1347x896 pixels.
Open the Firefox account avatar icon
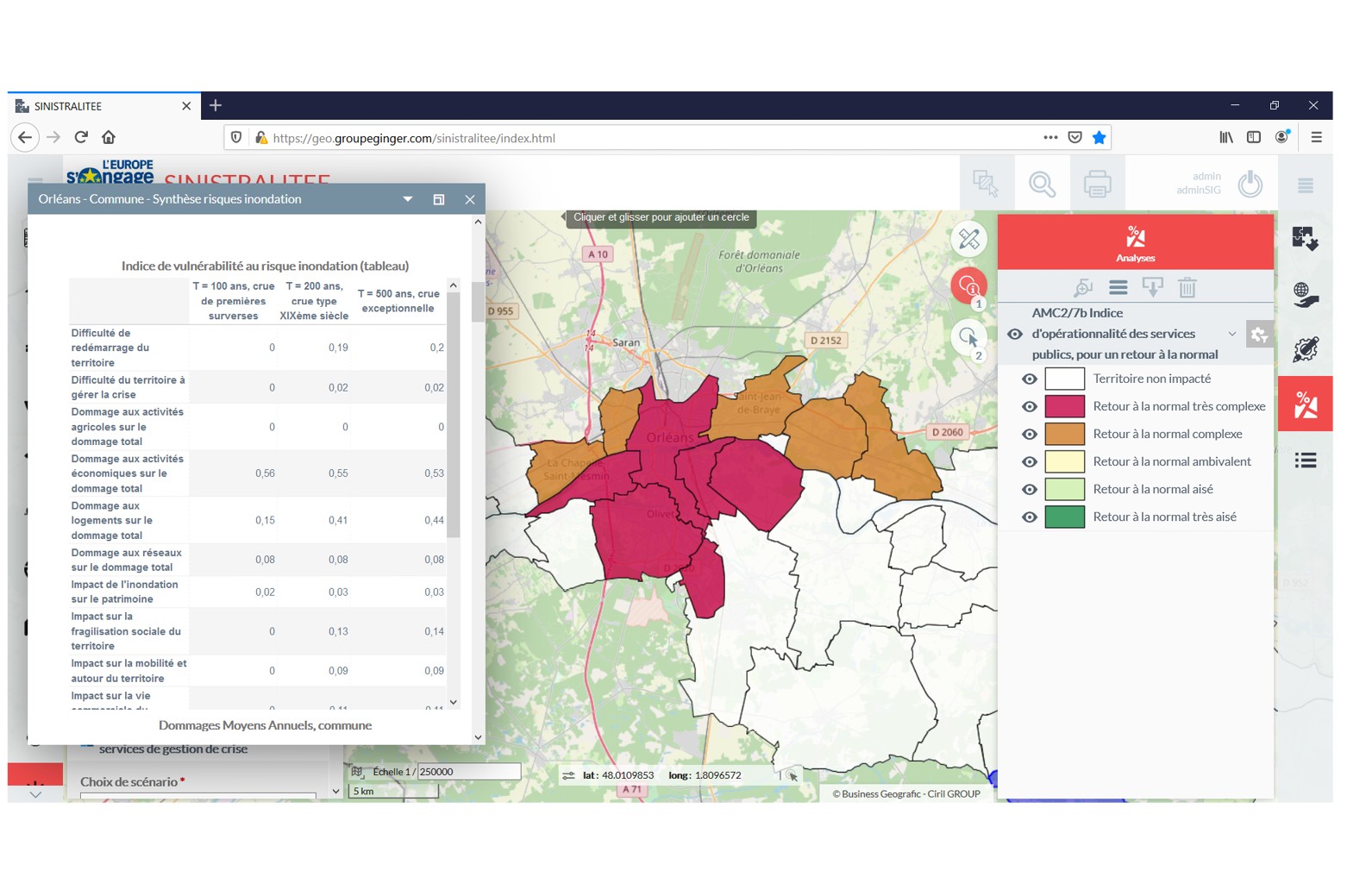click(1282, 137)
